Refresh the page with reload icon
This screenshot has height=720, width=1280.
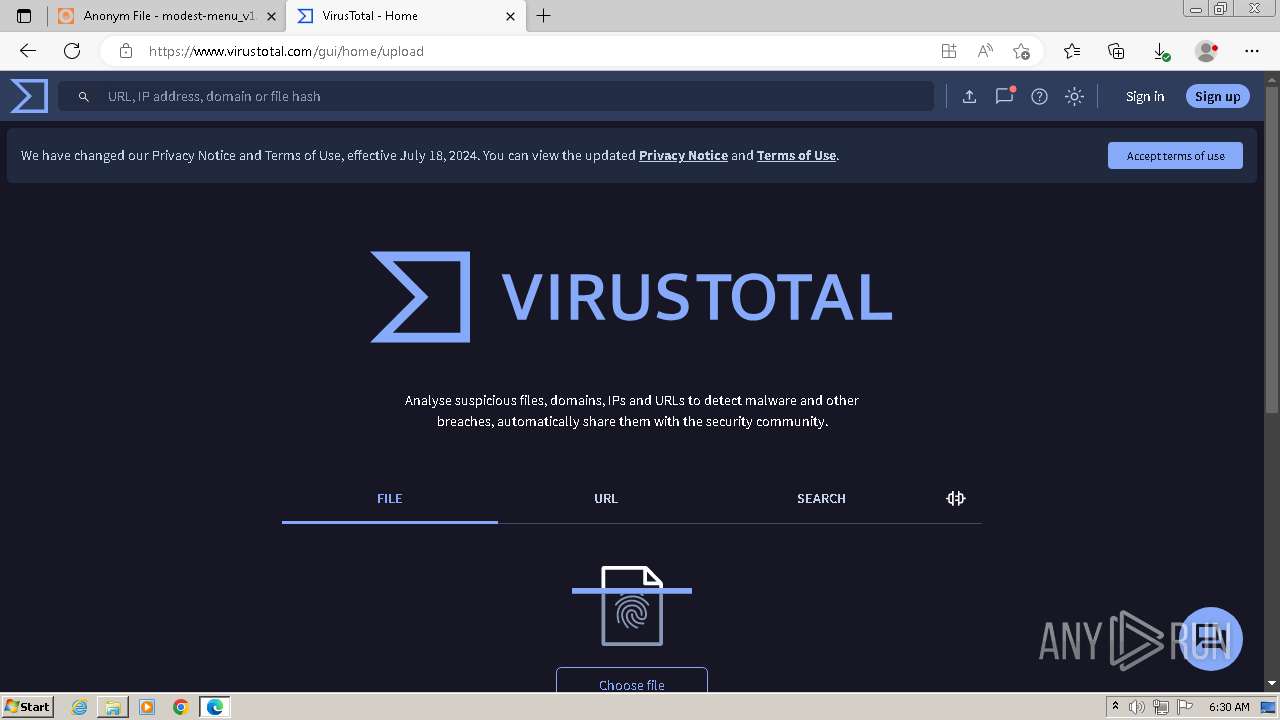[x=72, y=51]
